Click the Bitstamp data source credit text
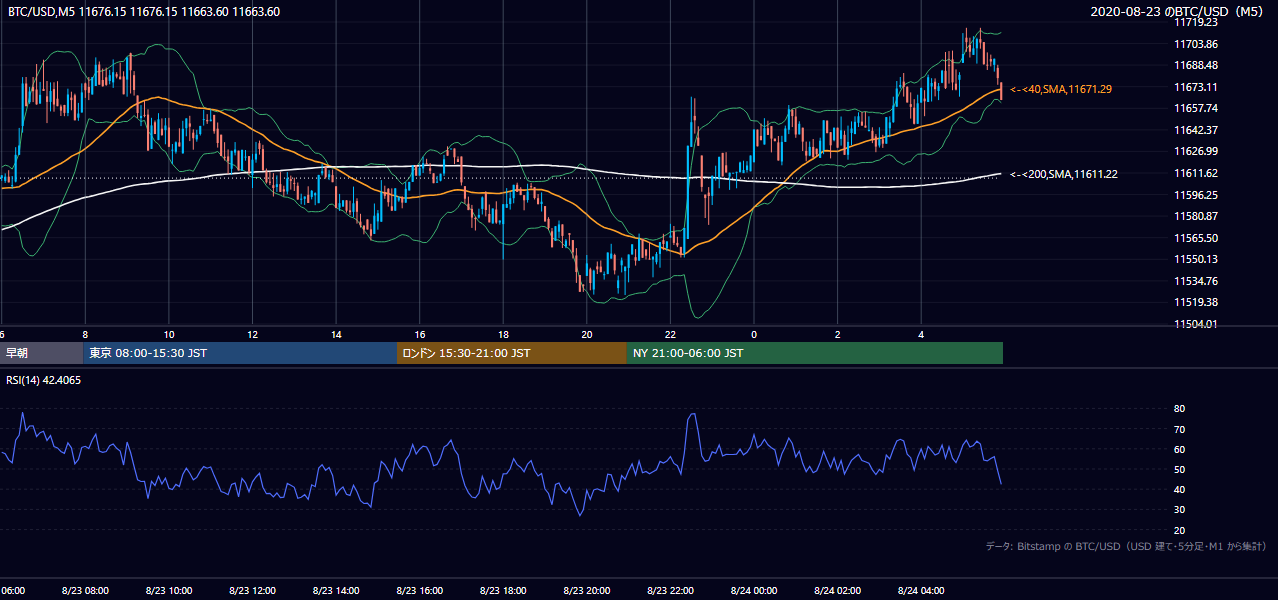The height and width of the screenshot is (600, 1278). (x=1126, y=546)
